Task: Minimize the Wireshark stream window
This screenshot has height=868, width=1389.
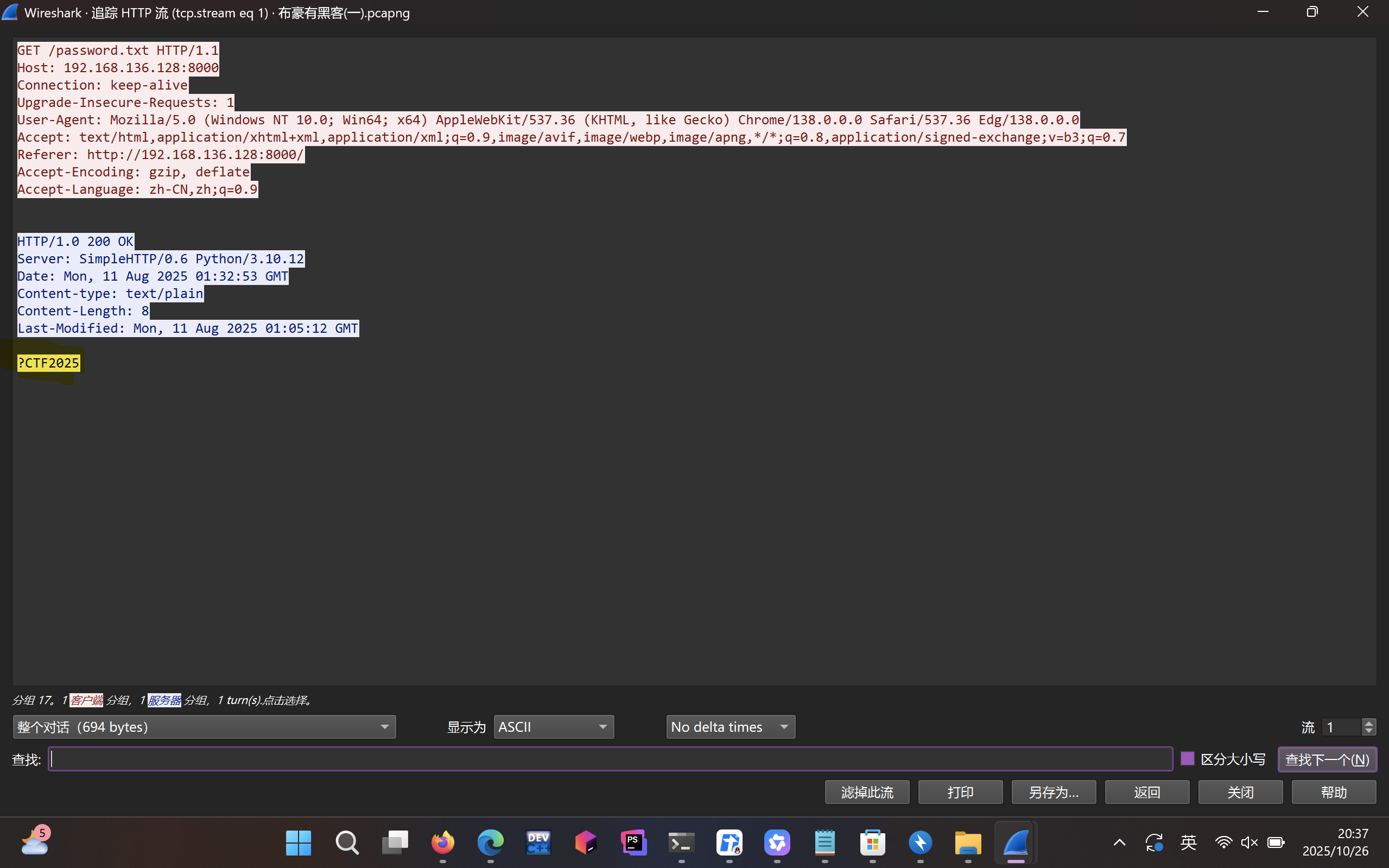Action: click(x=1263, y=12)
